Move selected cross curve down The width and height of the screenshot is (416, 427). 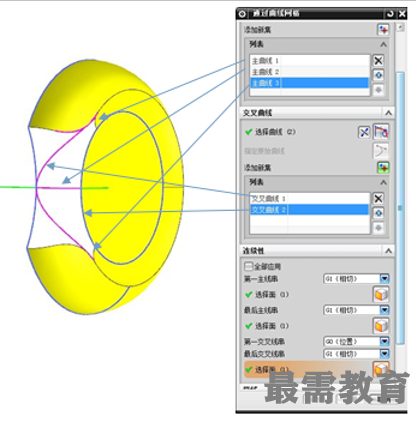tap(378, 228)
